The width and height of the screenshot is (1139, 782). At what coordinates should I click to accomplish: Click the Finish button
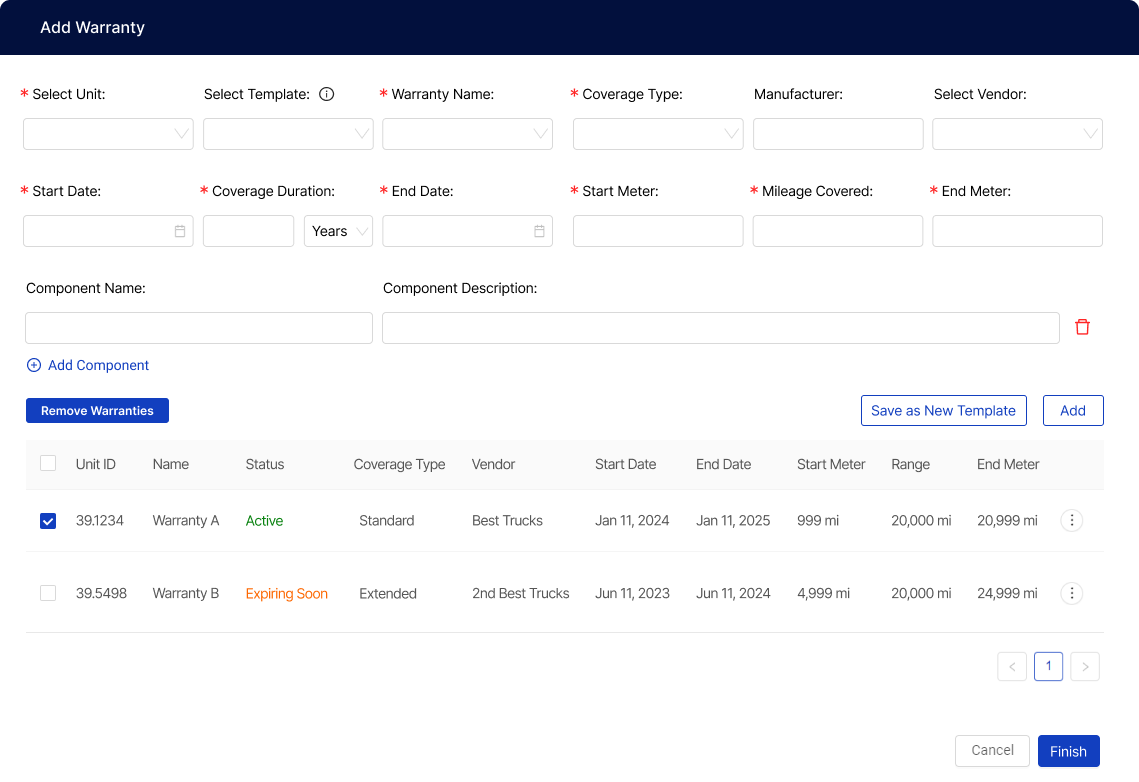1068,751
